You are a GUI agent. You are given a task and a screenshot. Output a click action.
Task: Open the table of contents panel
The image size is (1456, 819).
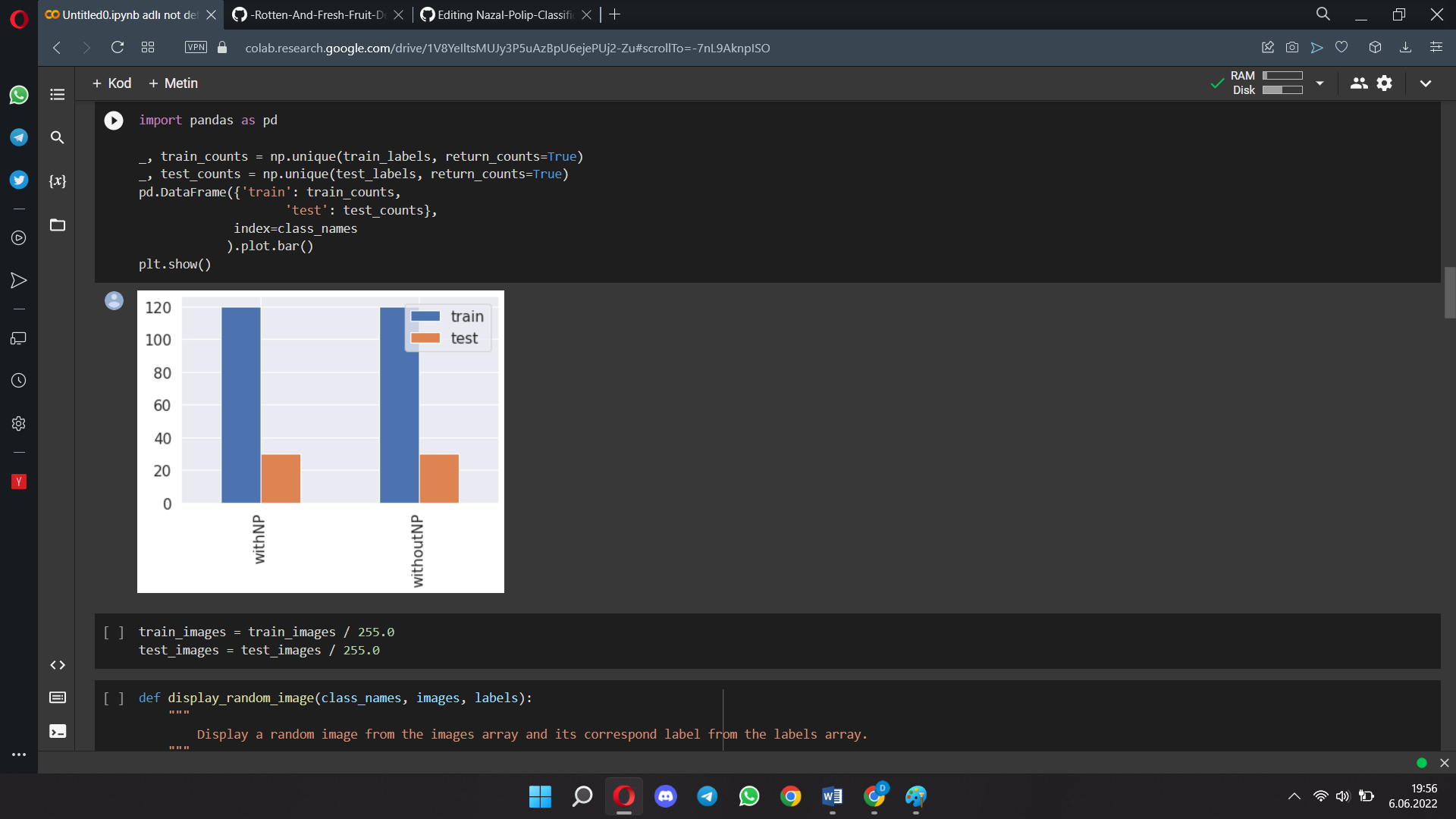pos(57,94)
